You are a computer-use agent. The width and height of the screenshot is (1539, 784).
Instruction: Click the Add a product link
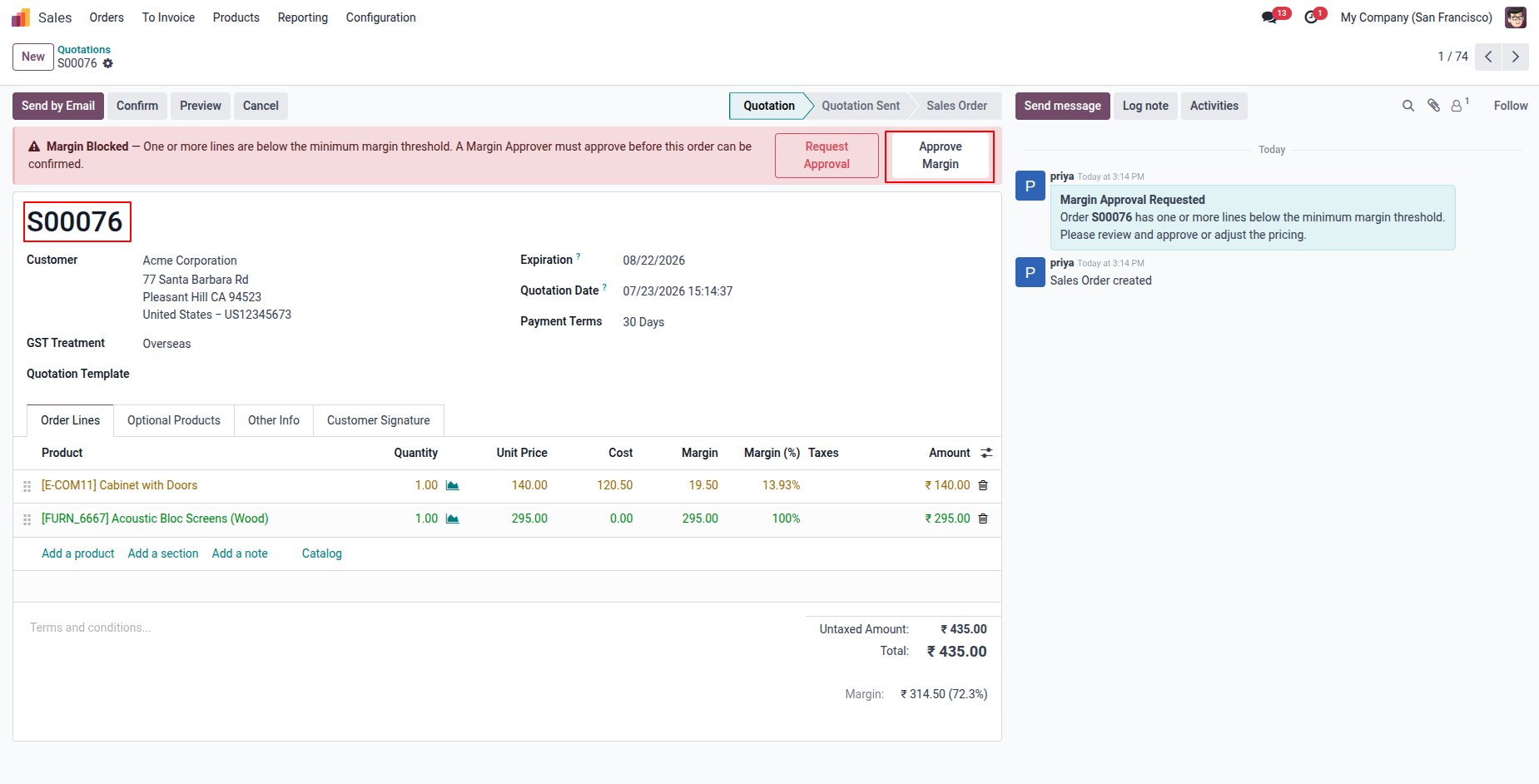click(78, 553)
